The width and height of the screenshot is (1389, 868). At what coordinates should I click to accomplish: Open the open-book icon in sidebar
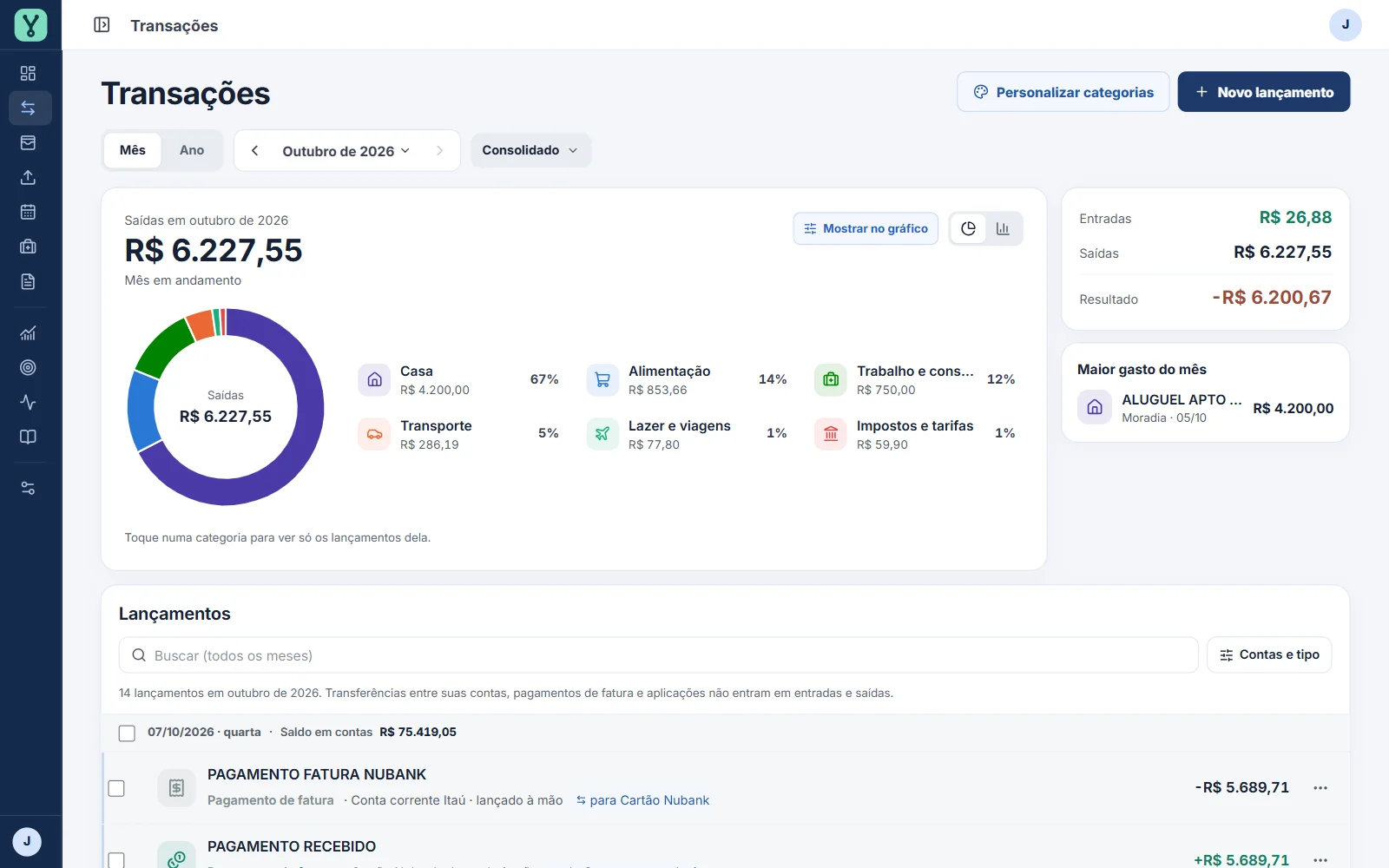(x=28, y=437)
